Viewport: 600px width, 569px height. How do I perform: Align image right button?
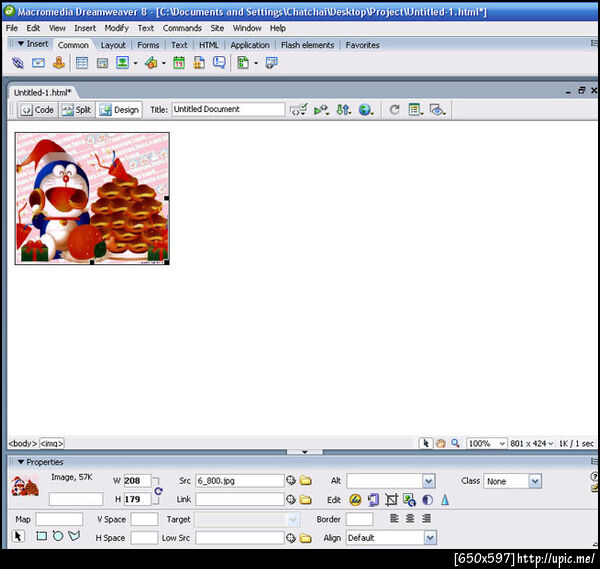[426, 518]
